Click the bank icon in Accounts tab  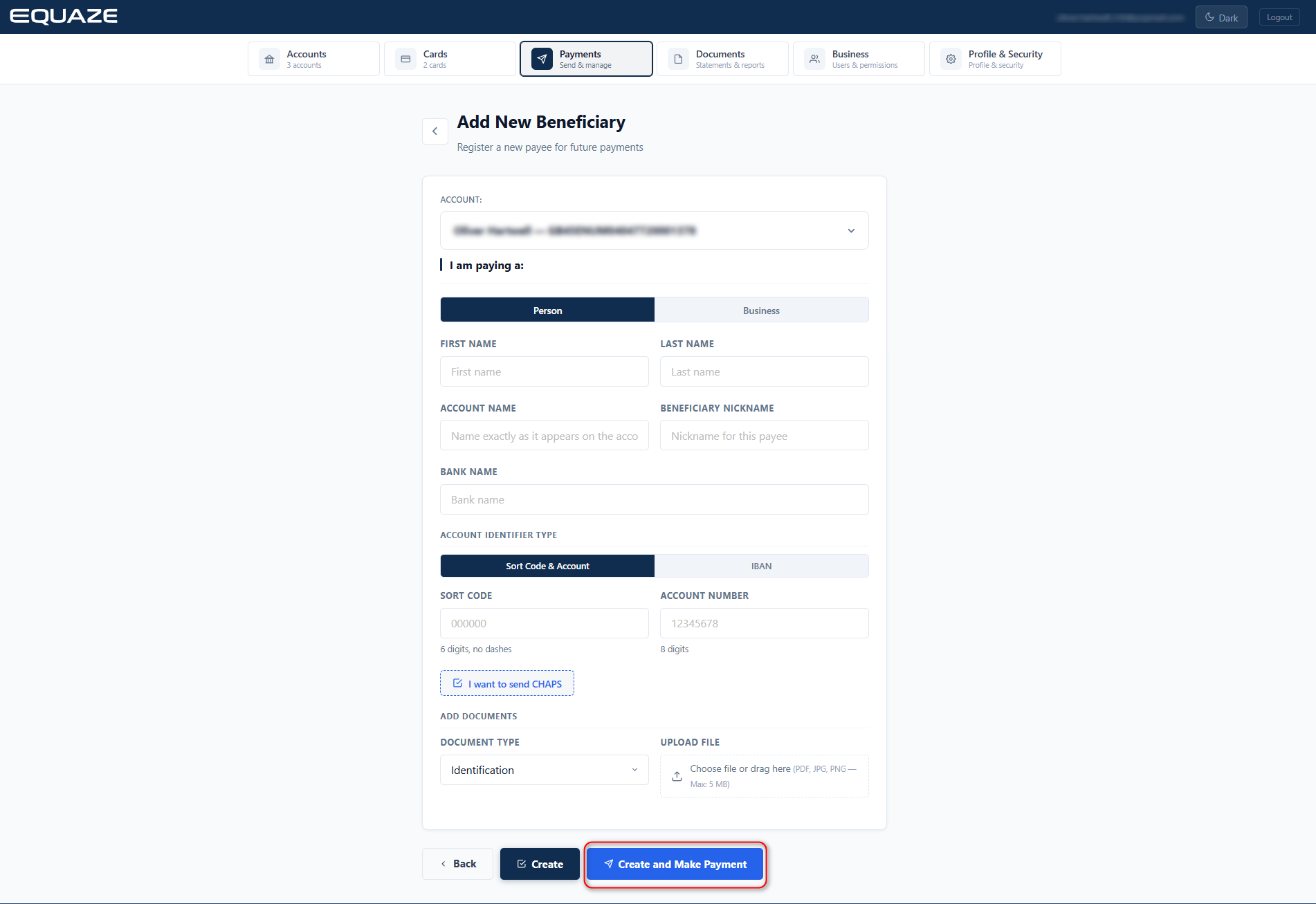pyautogui.click(x=269, y=59)
